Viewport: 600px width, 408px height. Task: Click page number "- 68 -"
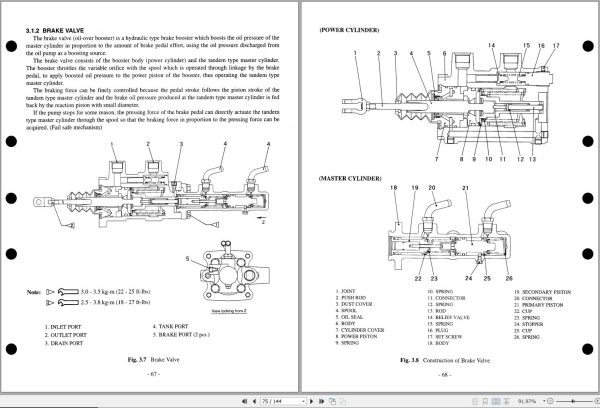[x=445, y=375]
